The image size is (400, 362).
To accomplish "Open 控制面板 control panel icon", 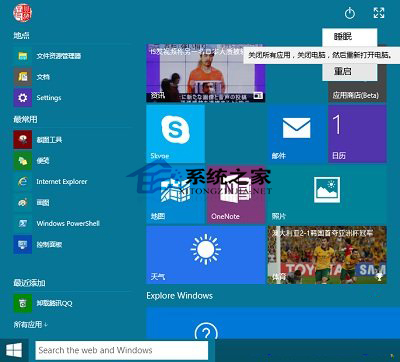I will (23, 244).
